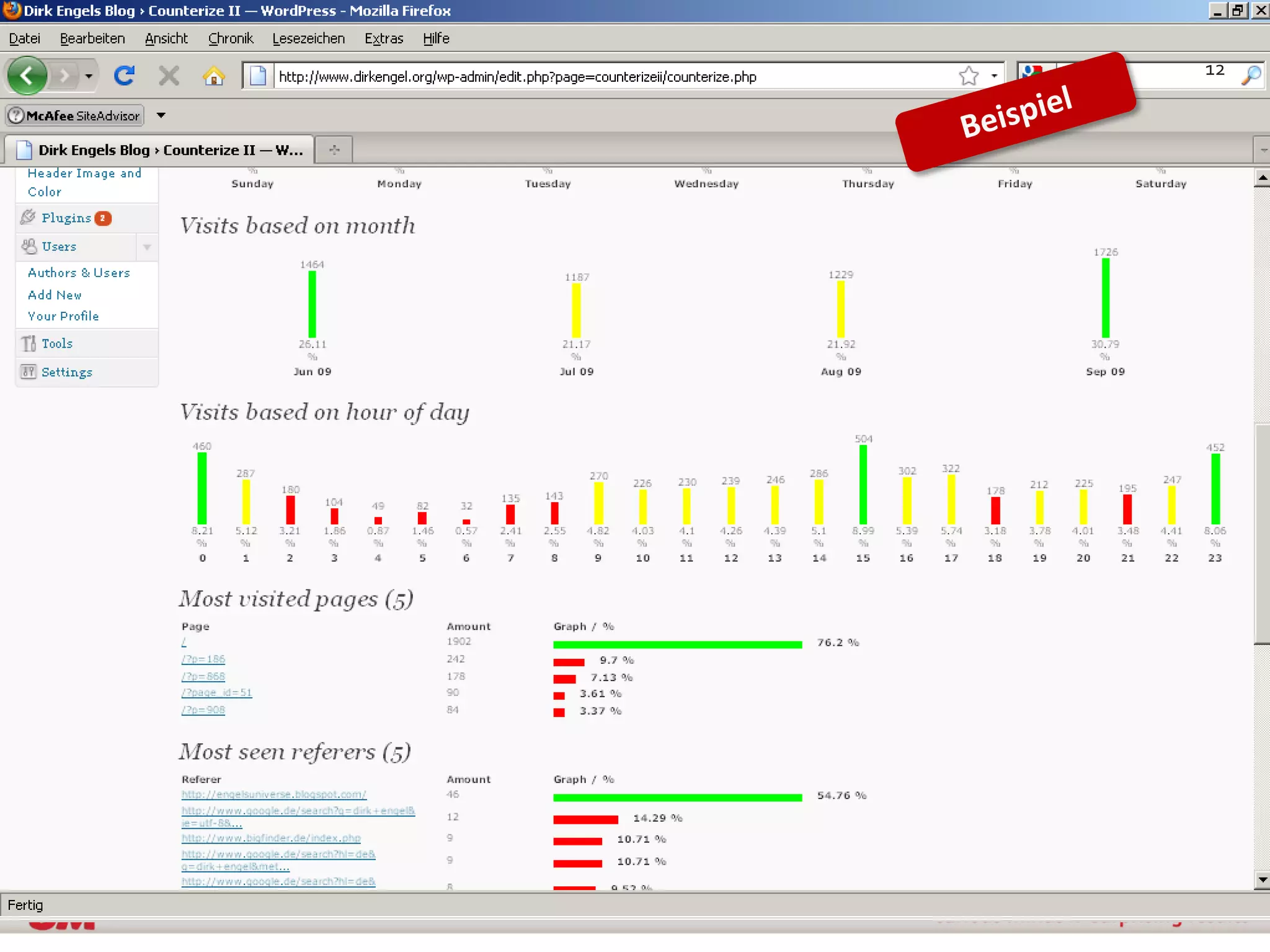Open the /?p=186 page link
Image resolution: width=1270 pixels, height=952 pixels.
click(203, 659)
